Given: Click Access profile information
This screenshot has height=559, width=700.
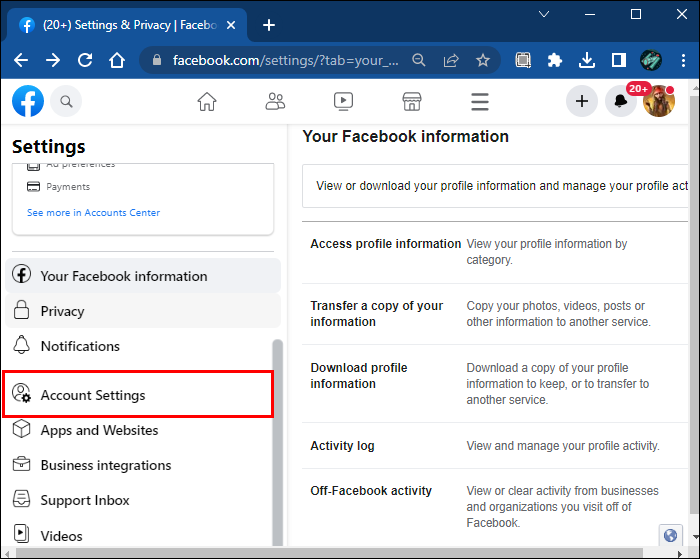Looking at the screenshot, I should point(385,244).
